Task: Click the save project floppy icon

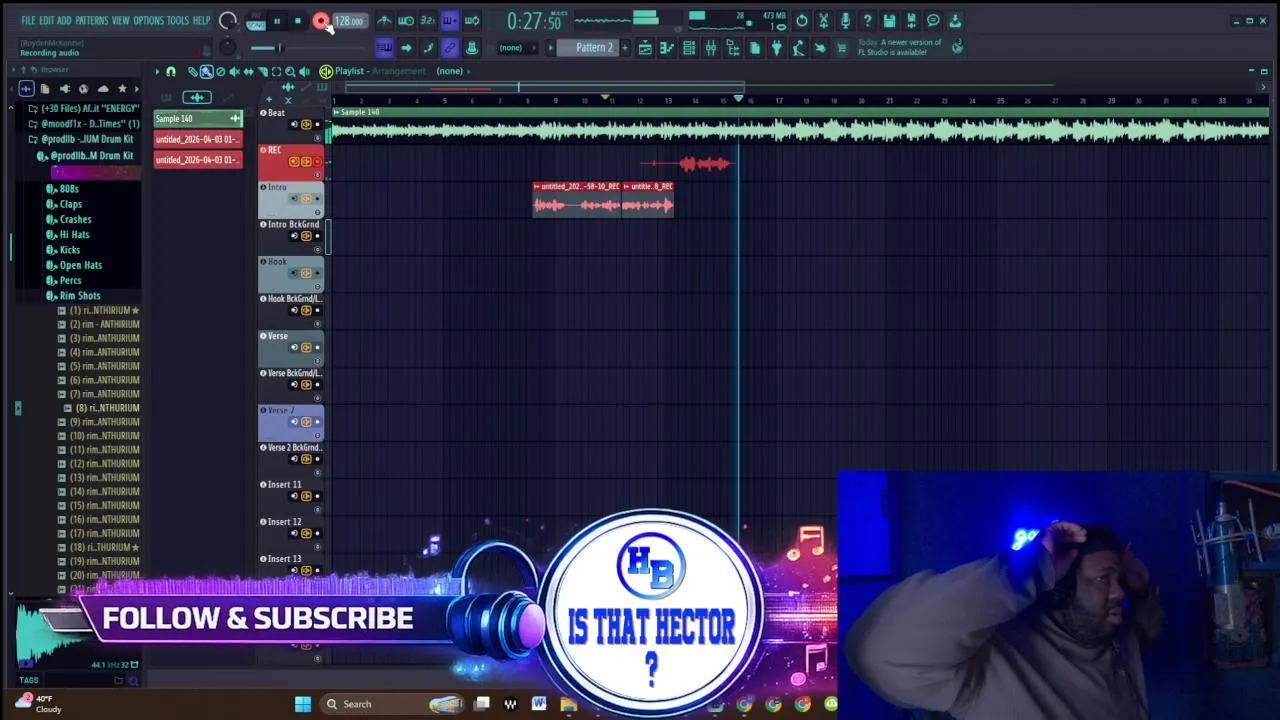Action: [x=889, y=21]
